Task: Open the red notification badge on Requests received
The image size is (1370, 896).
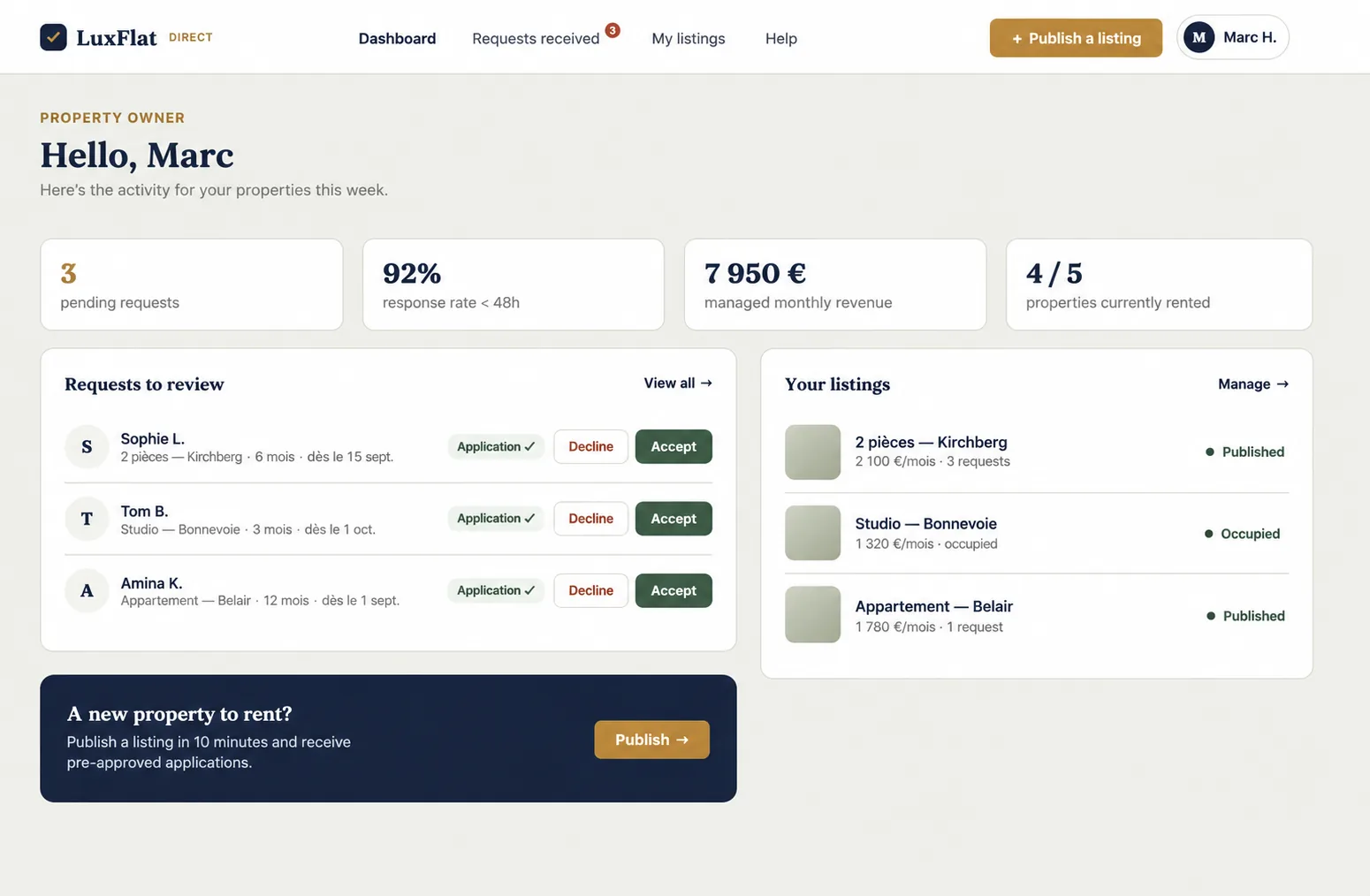Action: (x=613, y=30)
